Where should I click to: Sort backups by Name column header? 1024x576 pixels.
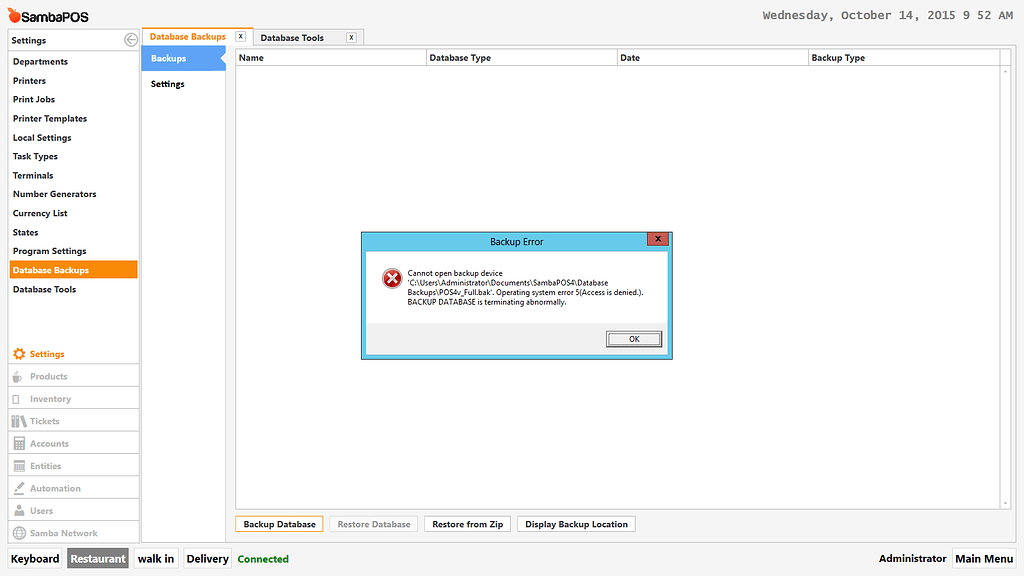click(331, 57)
